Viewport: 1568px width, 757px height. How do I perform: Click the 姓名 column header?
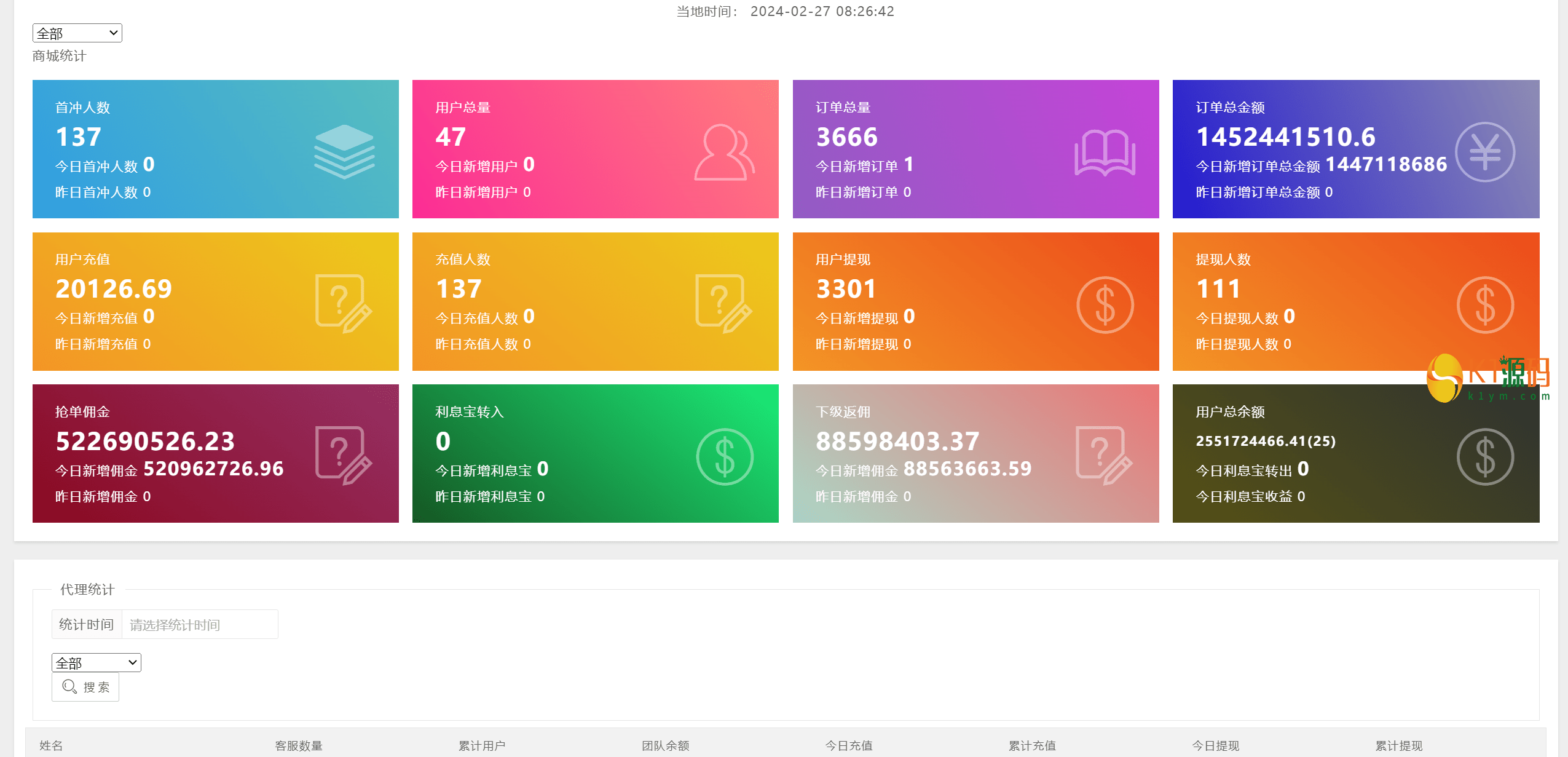pyautogui.click(x=51, y=745)
